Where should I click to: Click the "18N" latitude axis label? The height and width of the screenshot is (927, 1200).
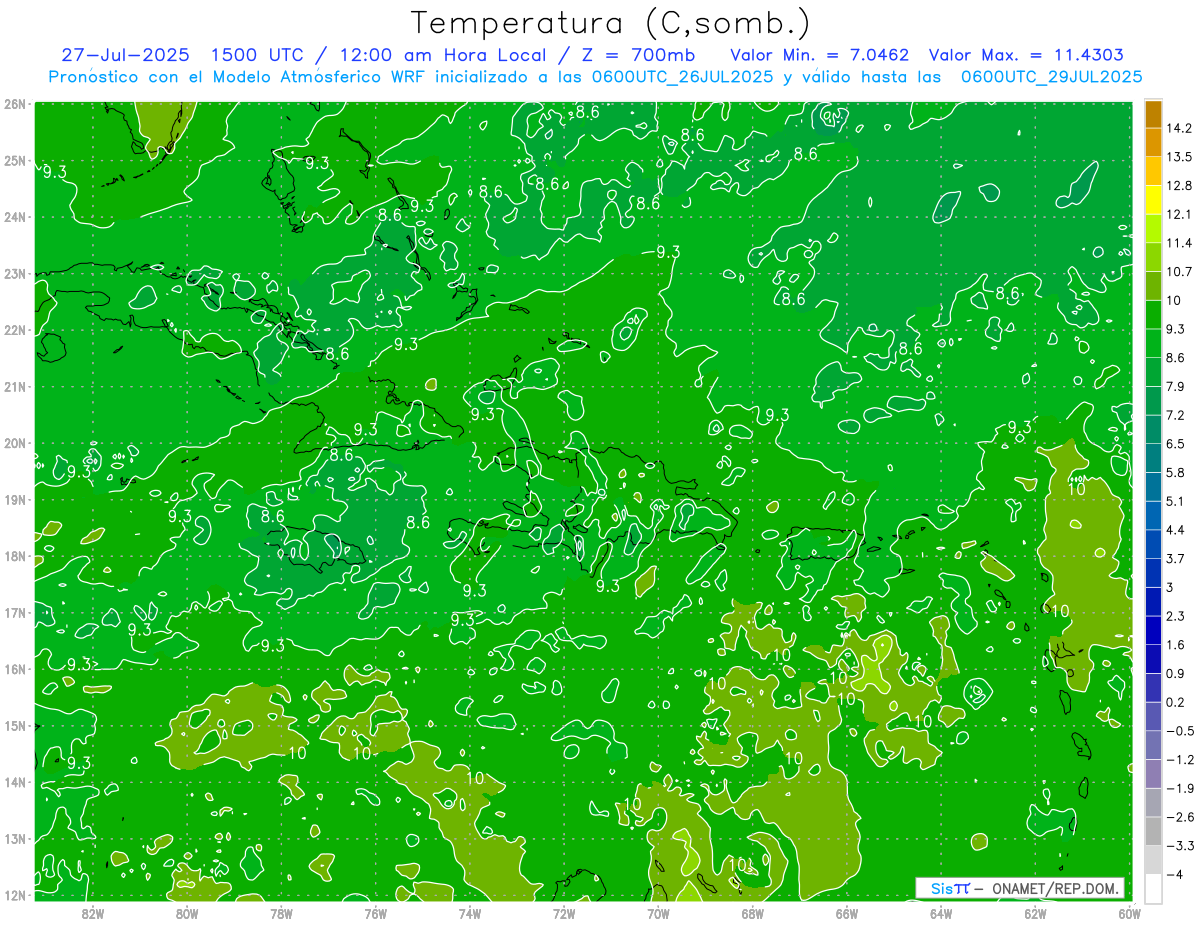14,556
